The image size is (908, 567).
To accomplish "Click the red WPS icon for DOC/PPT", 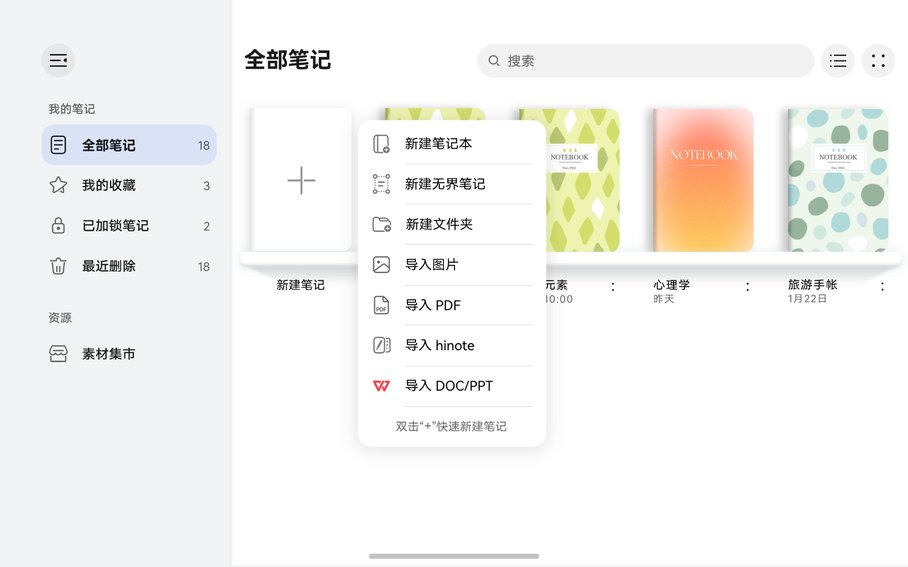I will [381, 386].
